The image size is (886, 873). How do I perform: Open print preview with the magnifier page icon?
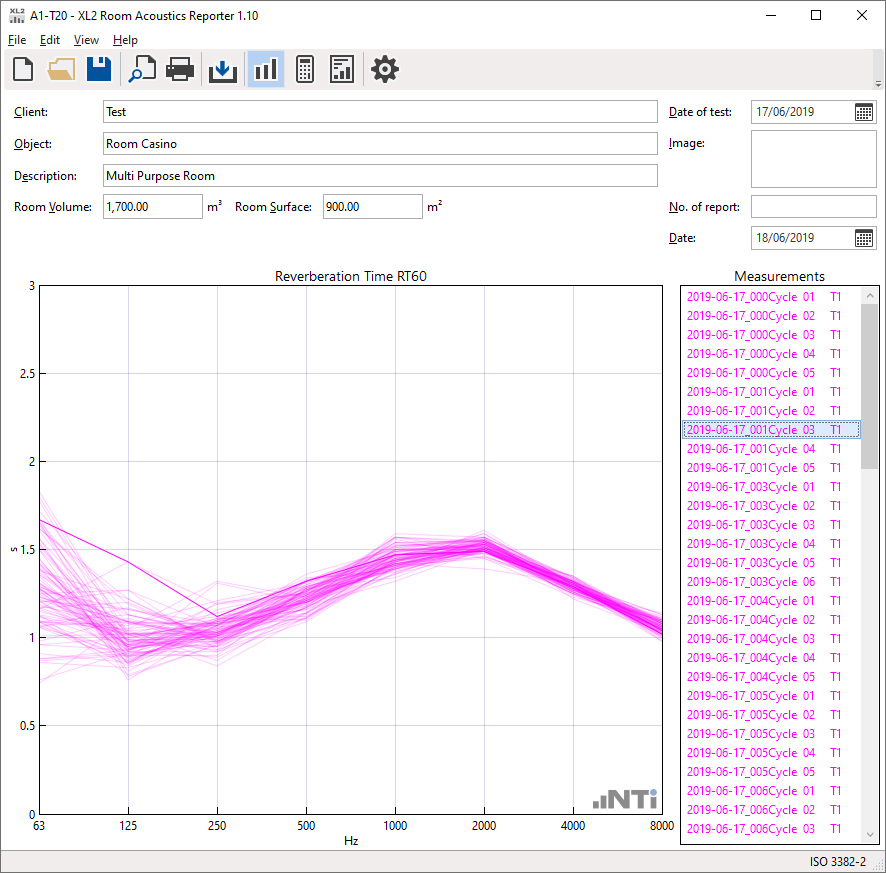(142, 69)
